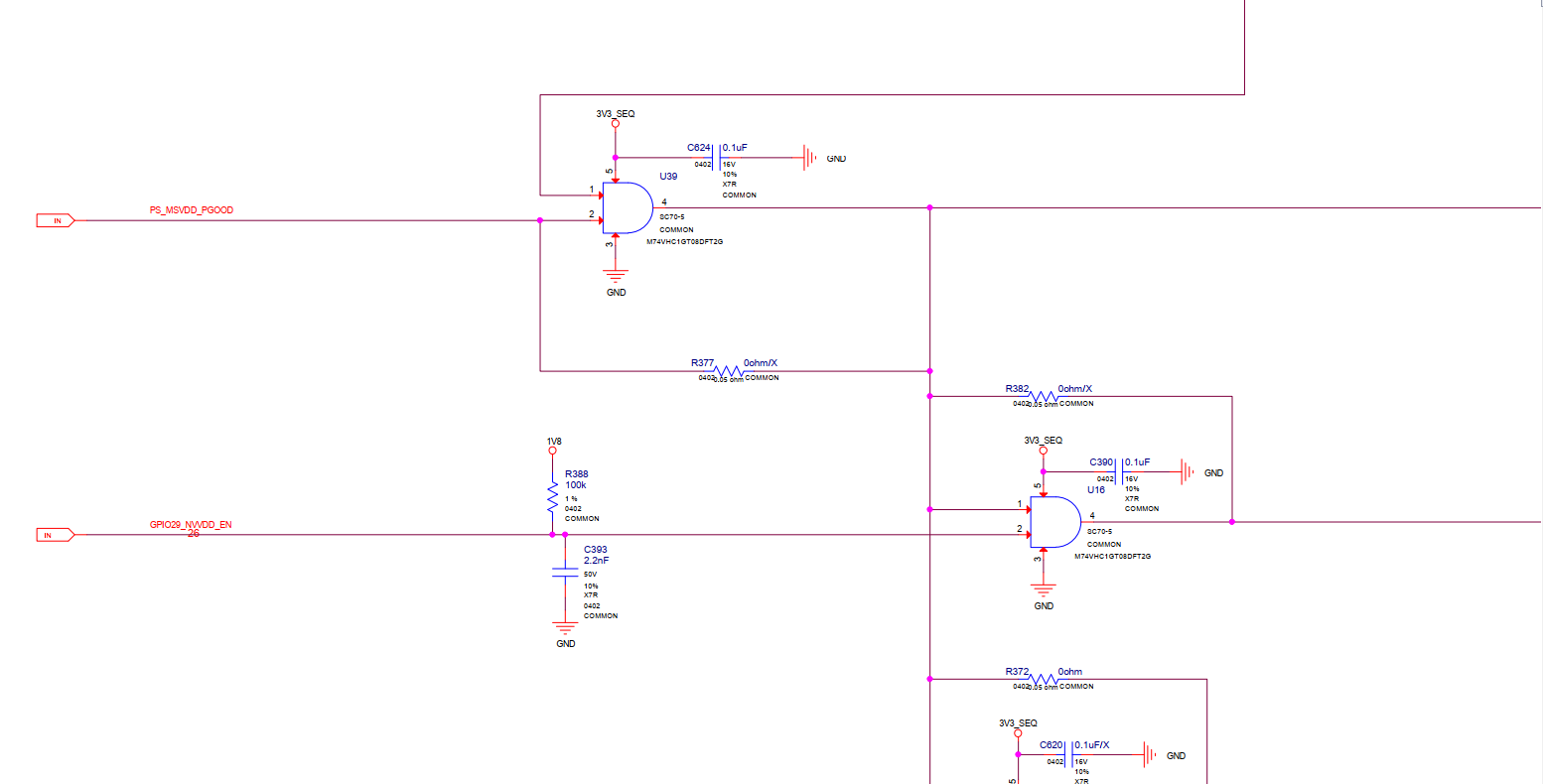The height and width of the screenshot is (784, 1543).
Task: Click the R382 reference text
Action: coord(1017,389)
